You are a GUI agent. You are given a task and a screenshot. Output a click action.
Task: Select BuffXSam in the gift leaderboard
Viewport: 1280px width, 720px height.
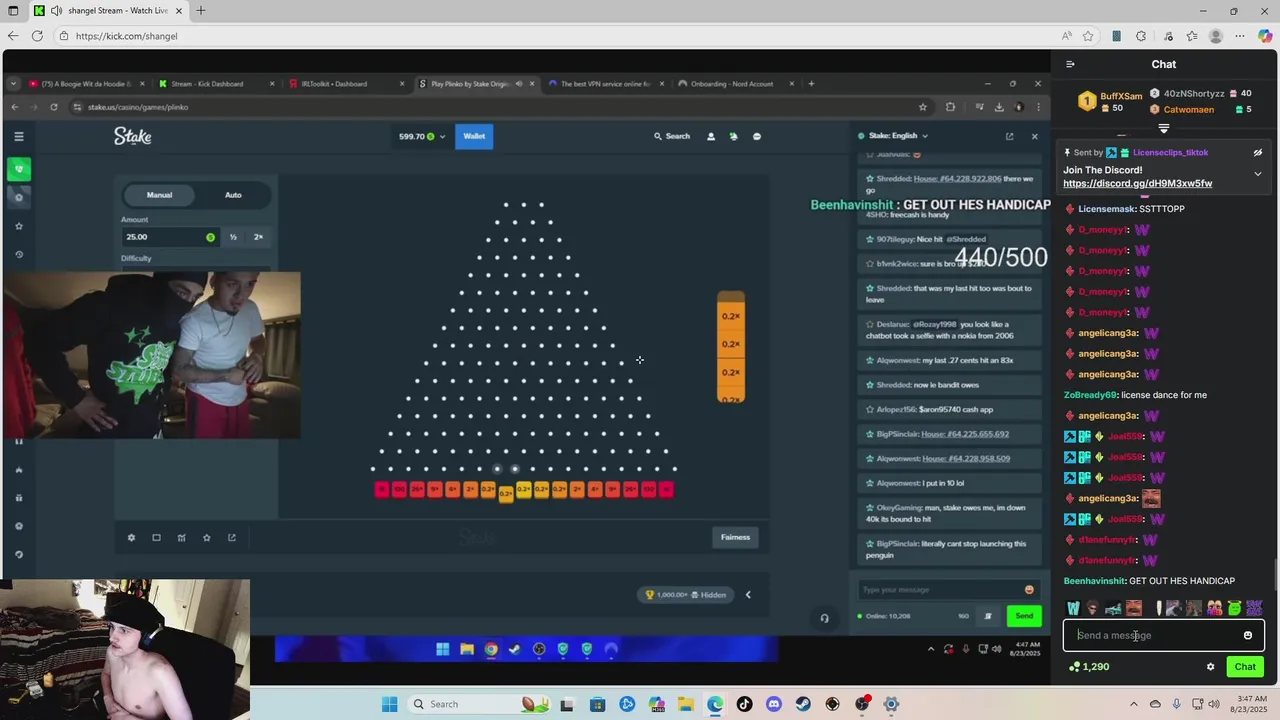tap(1121, 97)
